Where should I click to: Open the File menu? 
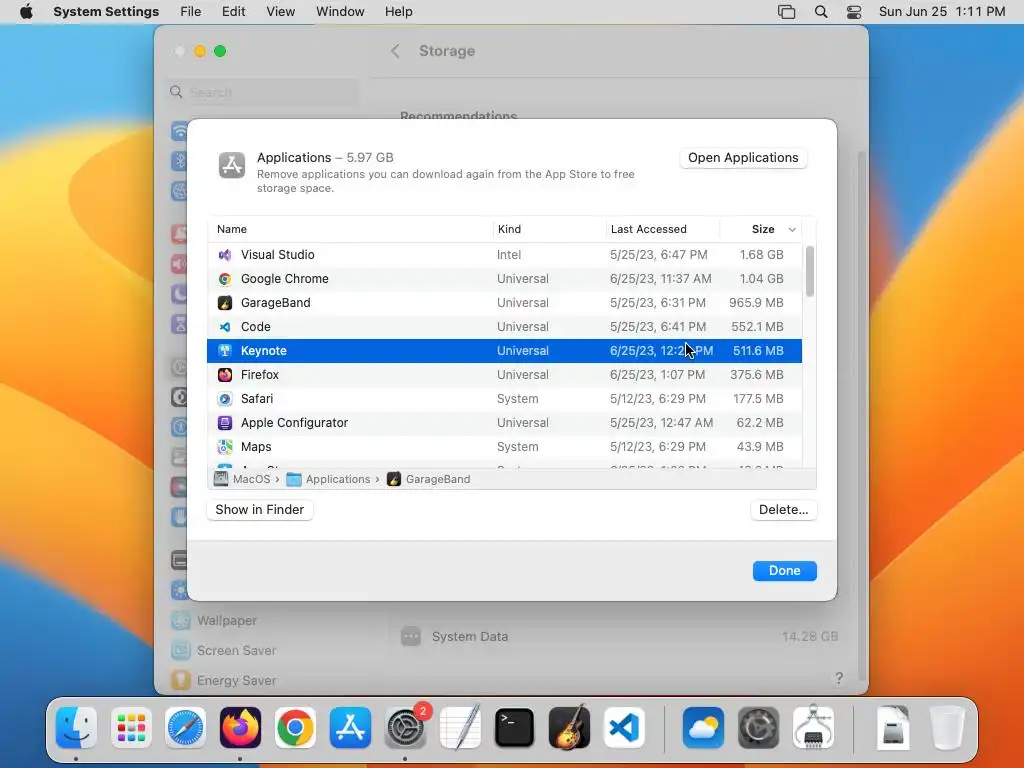tap(191, 12)
